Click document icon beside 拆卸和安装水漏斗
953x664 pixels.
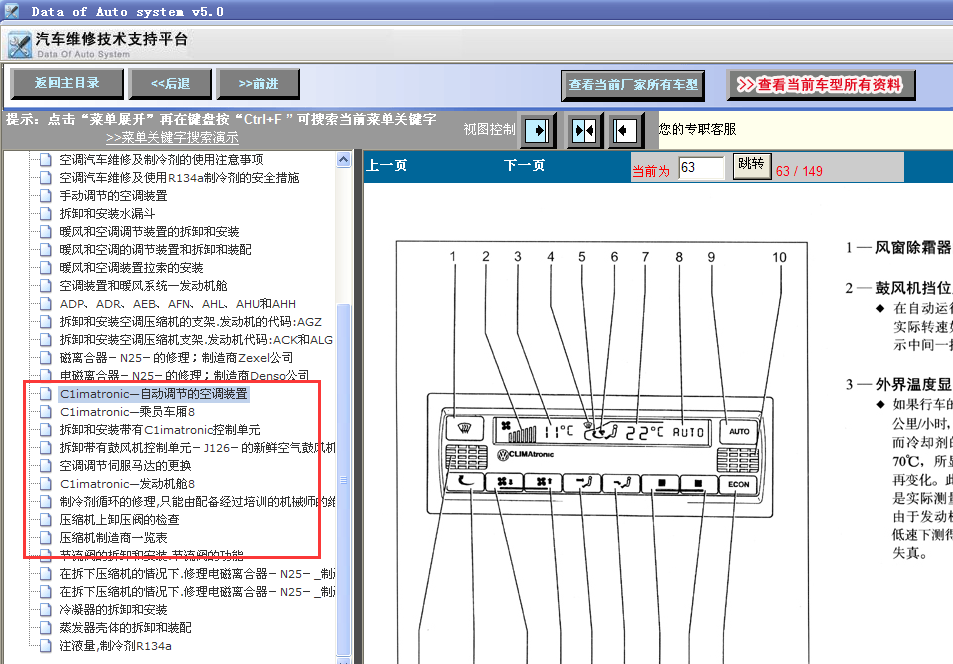coord(45,213)
